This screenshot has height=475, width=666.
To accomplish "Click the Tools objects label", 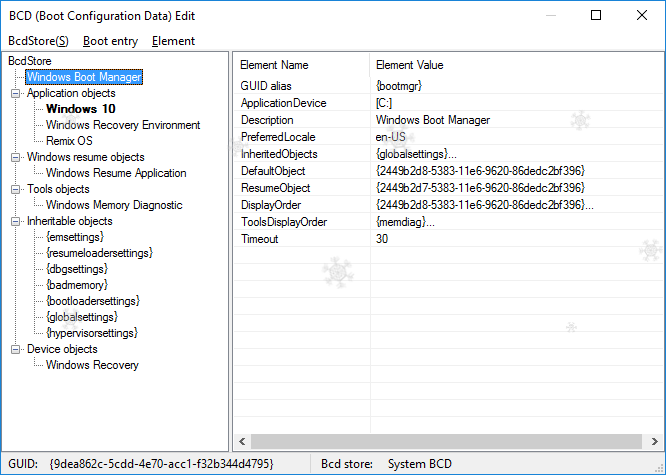I will 58,189.
